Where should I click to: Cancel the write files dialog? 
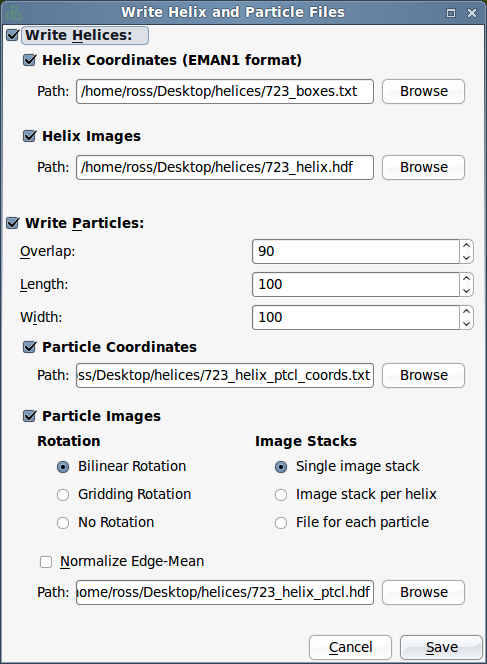pyautogui.click(x=350, y=647)
